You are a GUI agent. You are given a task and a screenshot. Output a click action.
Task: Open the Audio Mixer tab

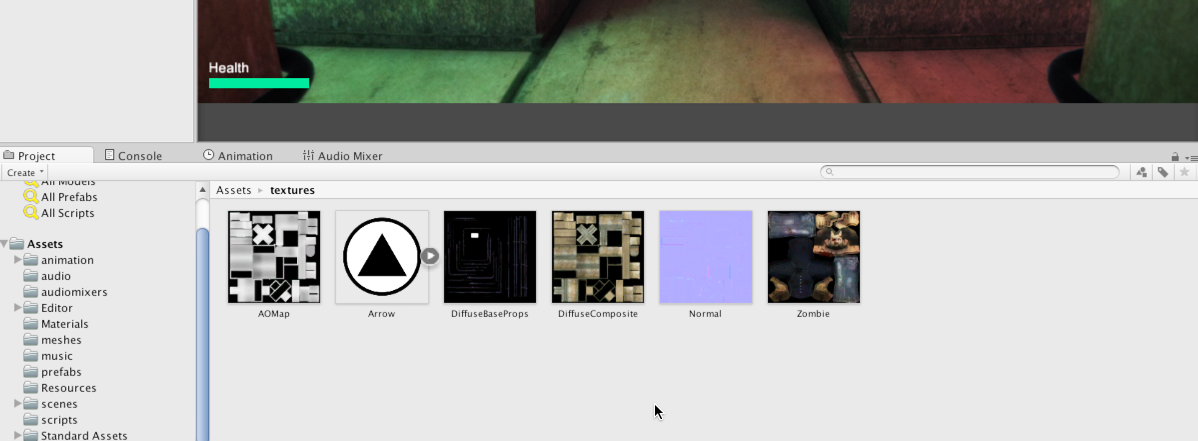(343, 156)
